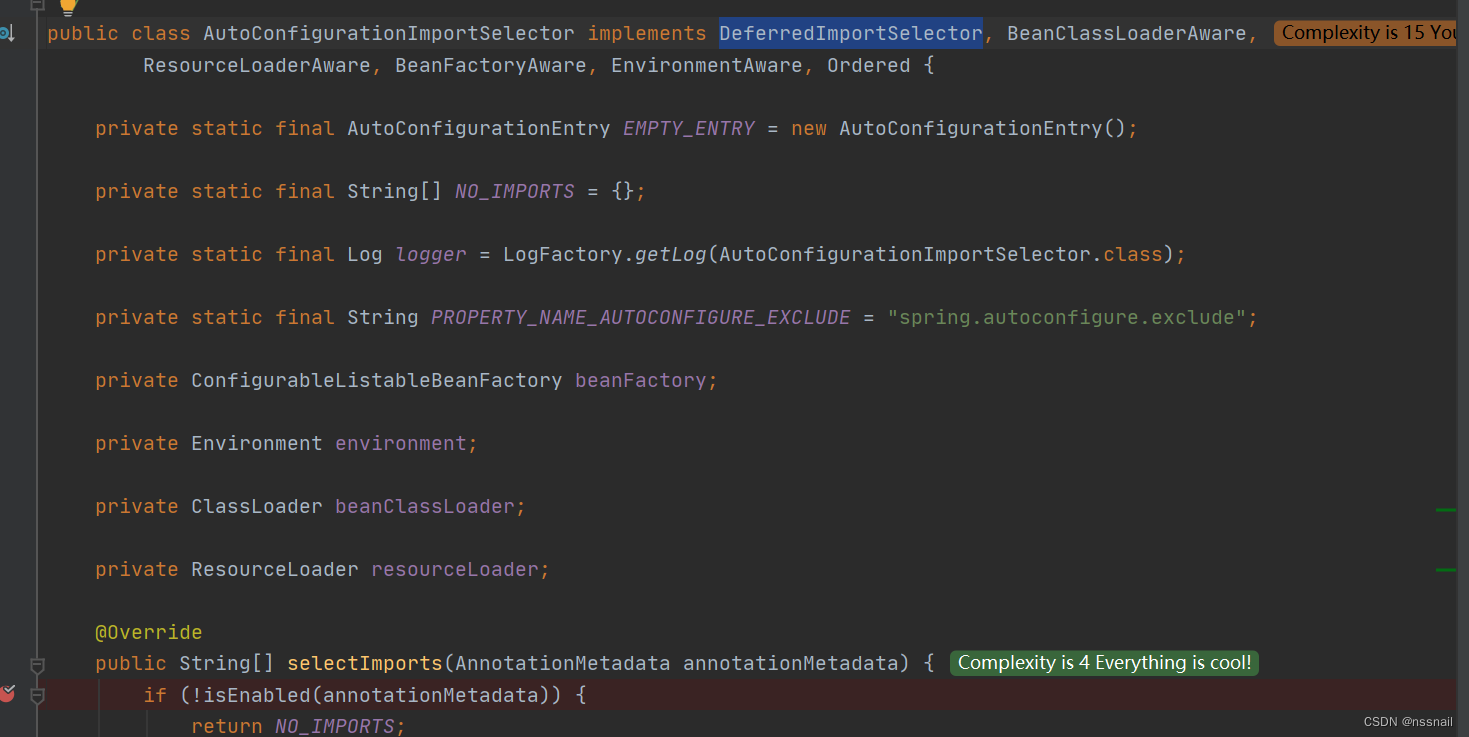The width and height of the screenshot is (1469, 737).
Task: Collapse the if (!isEnabled) block fold marker
Action: [x=37, y=695]
